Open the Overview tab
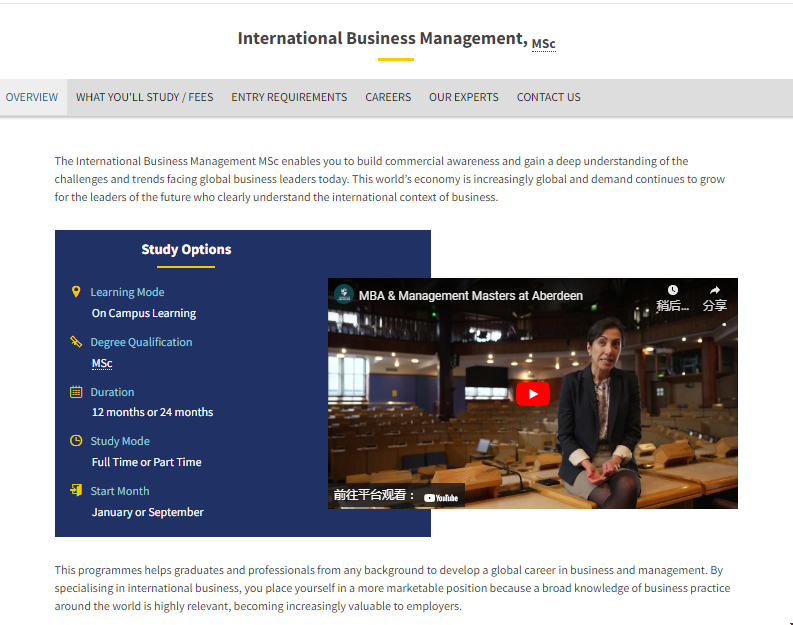 click(32, 97)
